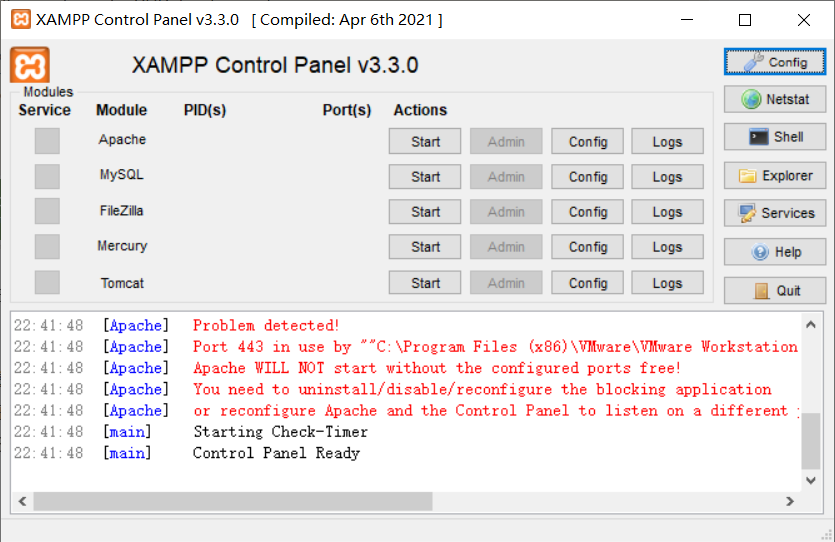The width and height of the screenshot is (835, 542).
Task: Open the Tomcat Config menu
Action: coord(587,283)
